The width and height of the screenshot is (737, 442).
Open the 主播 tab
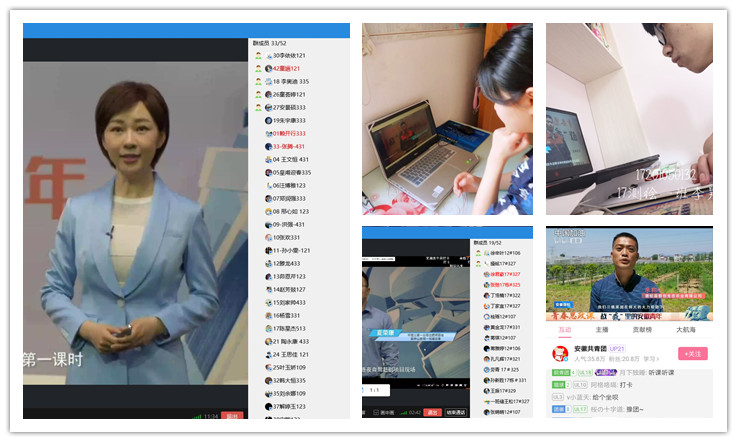coord(602,328)
